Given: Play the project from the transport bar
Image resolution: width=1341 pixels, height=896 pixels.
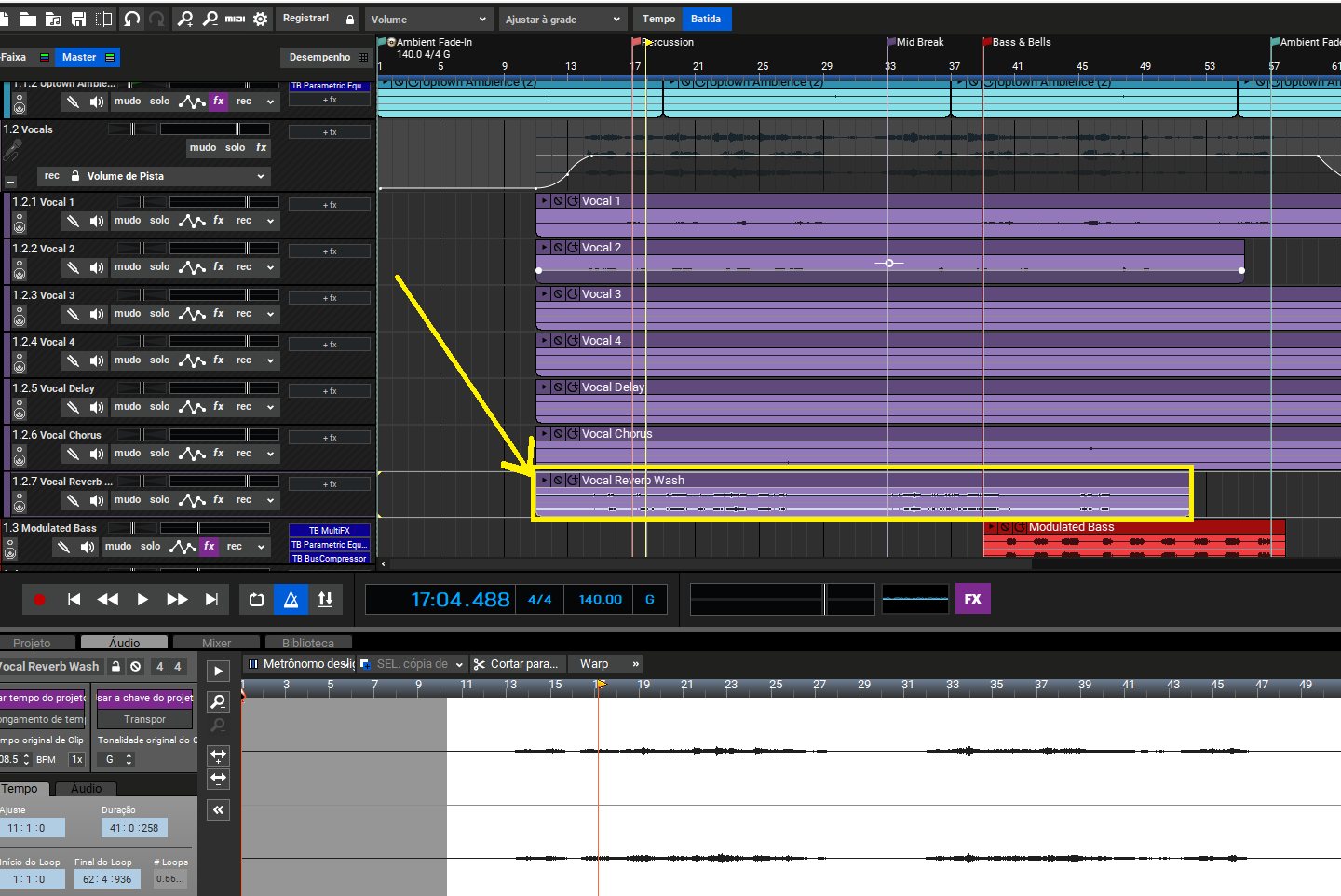Looking at the screenshot, I should pos(142,600).
